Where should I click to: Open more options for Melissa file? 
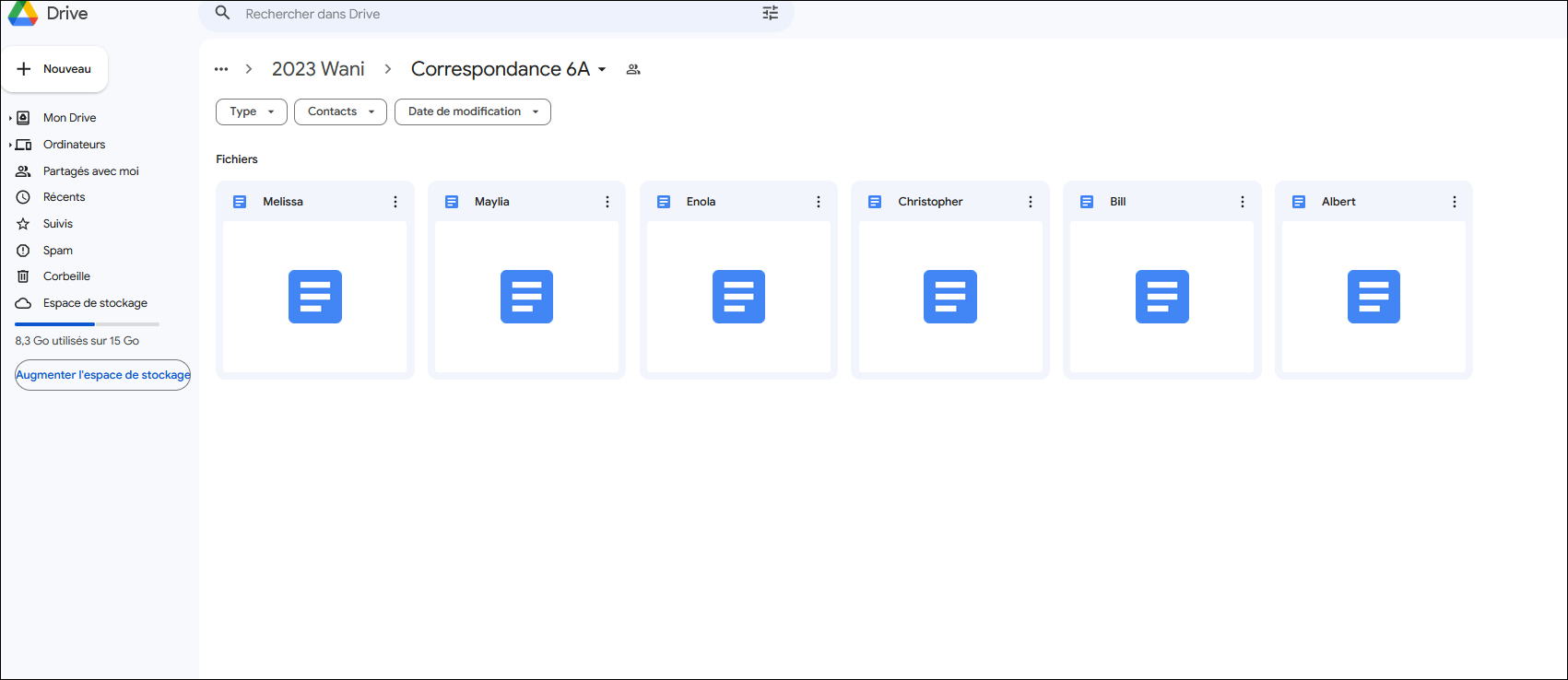coord(395,202)
